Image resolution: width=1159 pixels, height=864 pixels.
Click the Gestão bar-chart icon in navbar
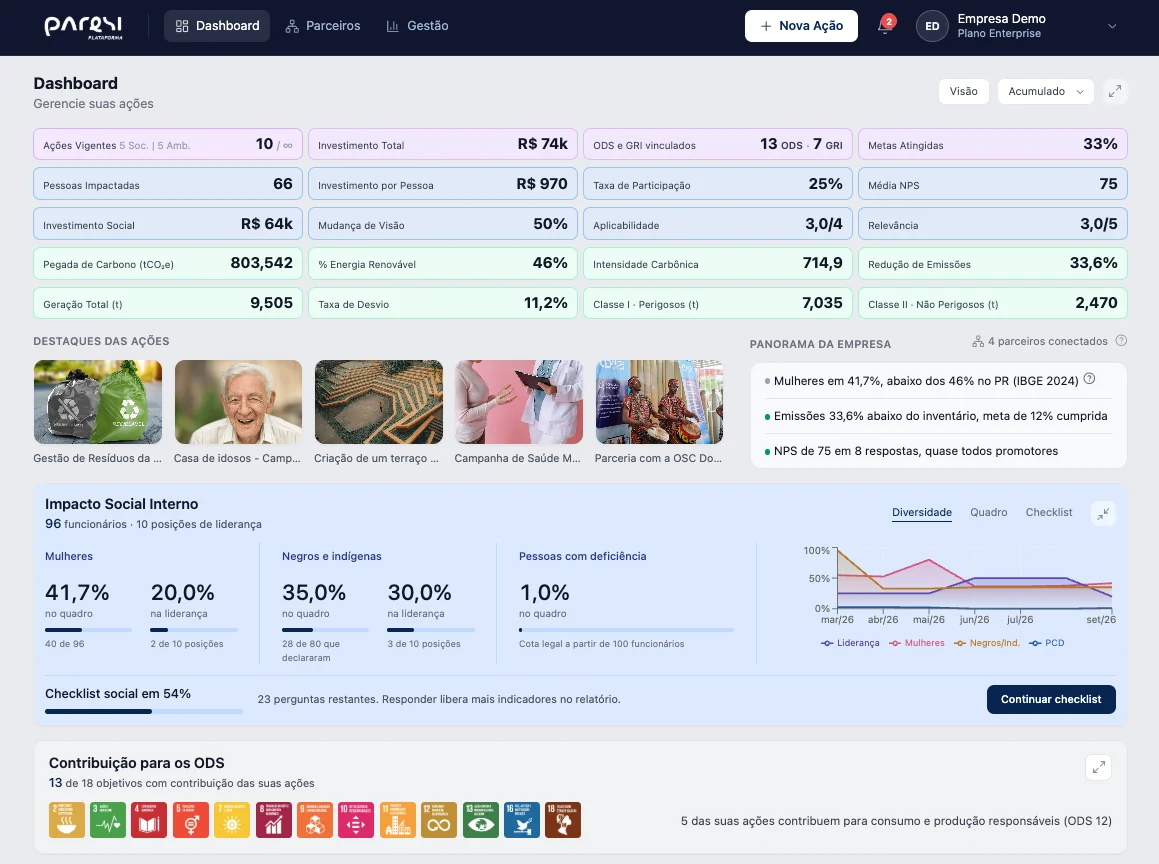(392, 26)
